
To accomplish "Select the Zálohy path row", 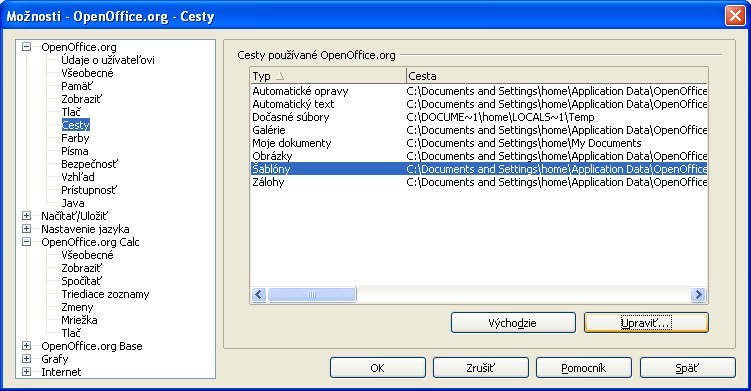I will pos(479,182).
